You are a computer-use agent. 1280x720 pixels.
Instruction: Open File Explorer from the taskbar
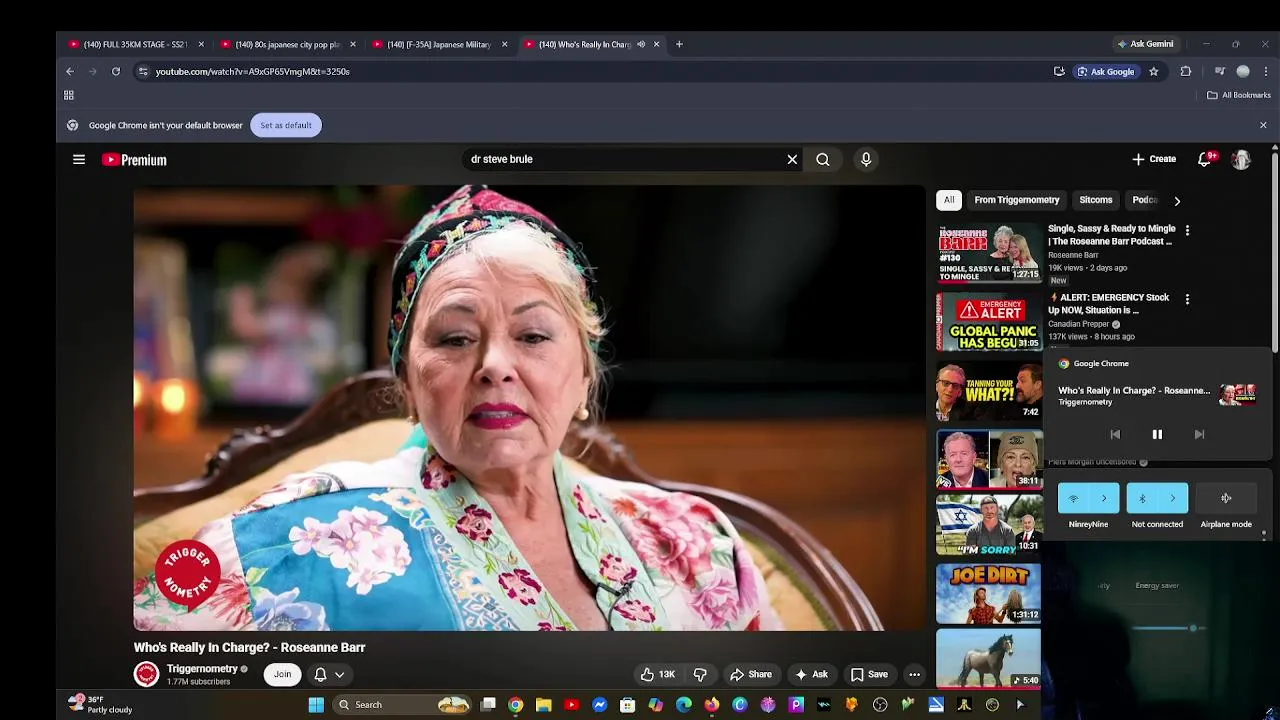coord(543,705)
